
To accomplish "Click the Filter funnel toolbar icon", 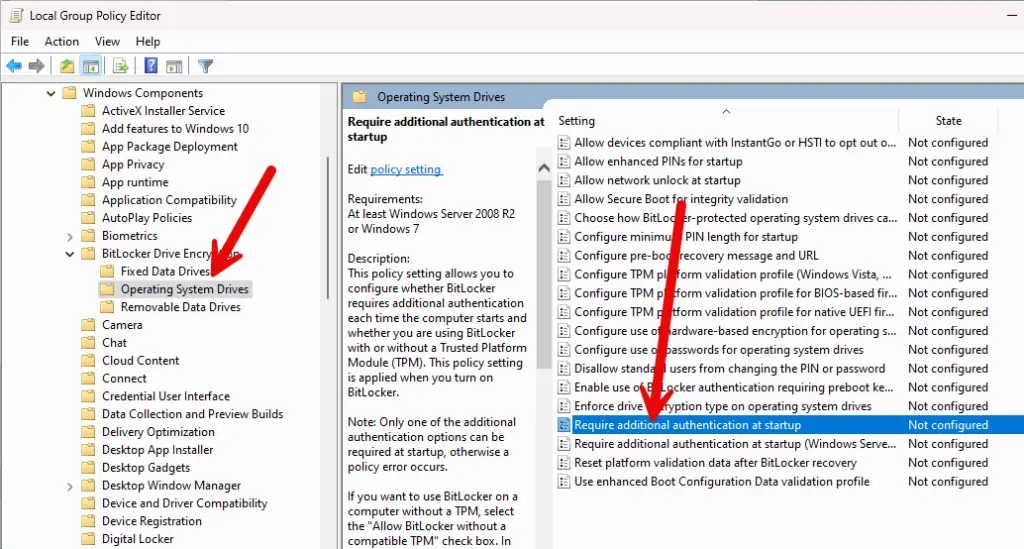I will click(206, 66).
